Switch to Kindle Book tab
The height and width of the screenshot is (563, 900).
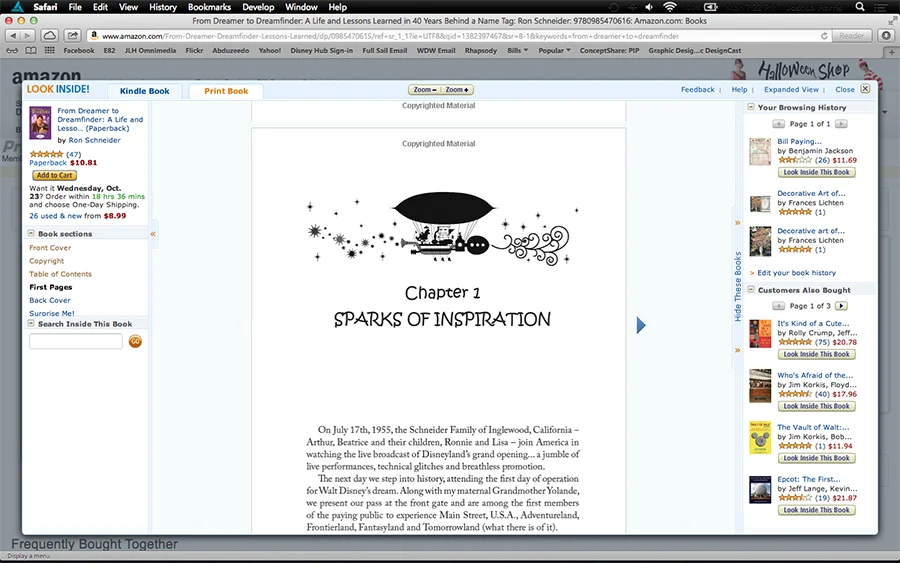(x=145, y=91)
